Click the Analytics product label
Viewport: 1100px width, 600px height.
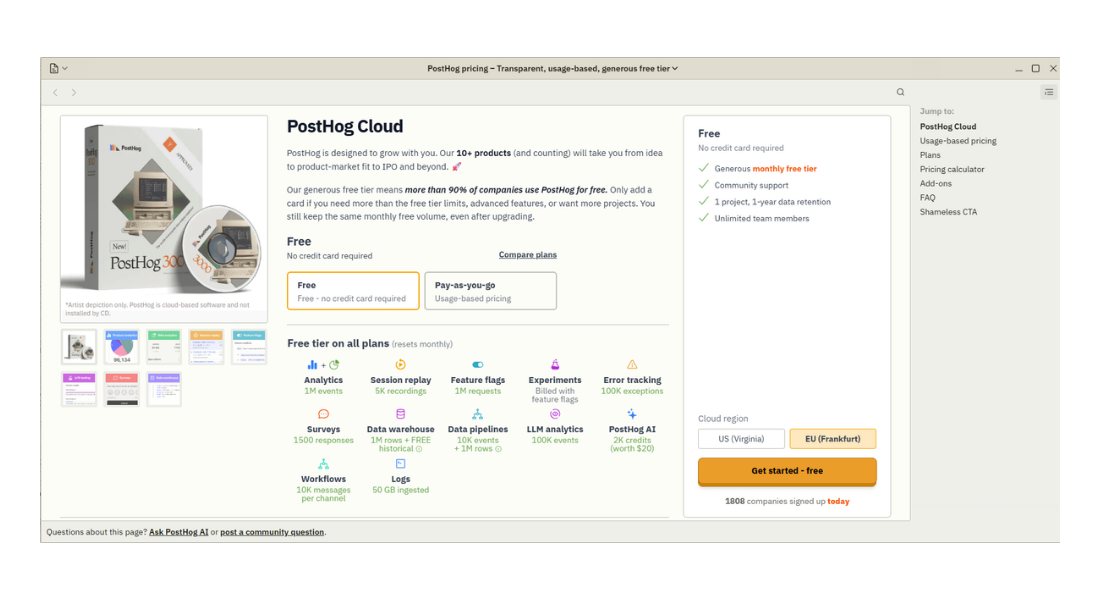click(x=323, y=380)
